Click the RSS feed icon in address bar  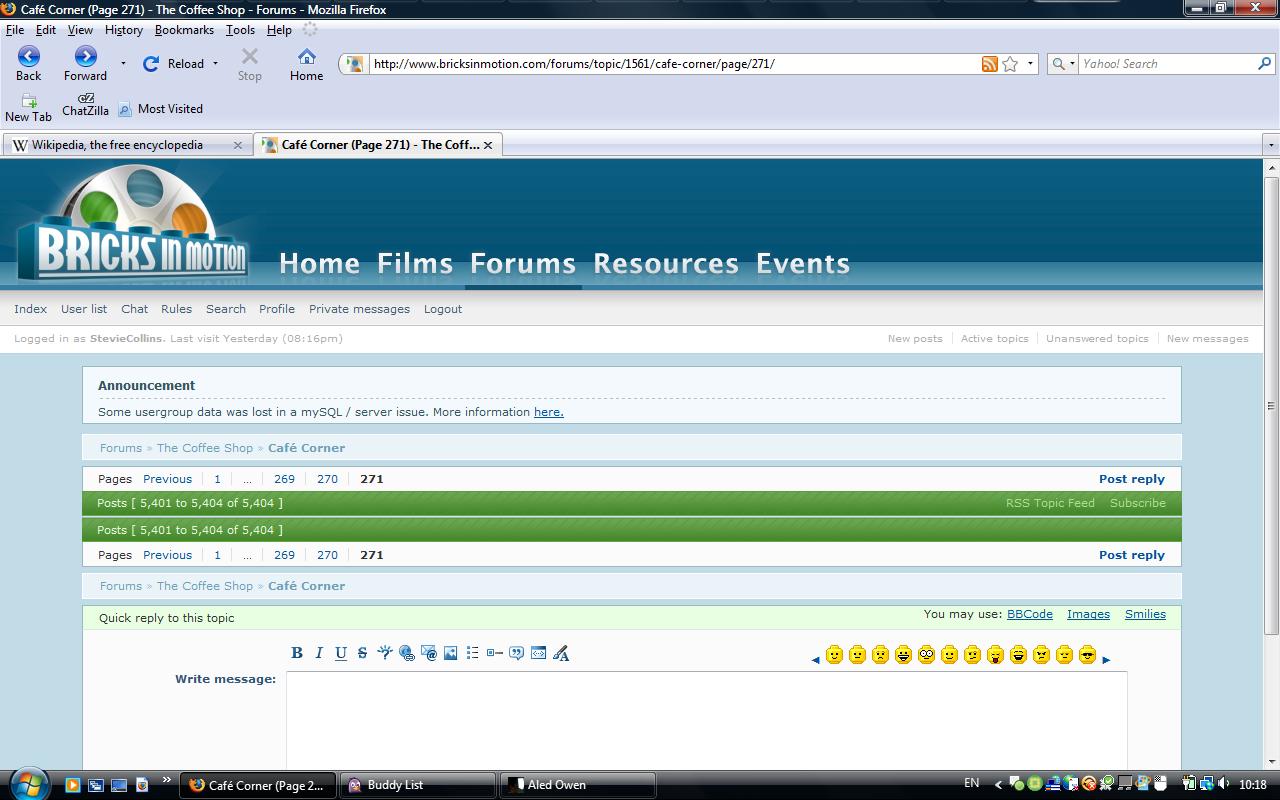[989, 64]
